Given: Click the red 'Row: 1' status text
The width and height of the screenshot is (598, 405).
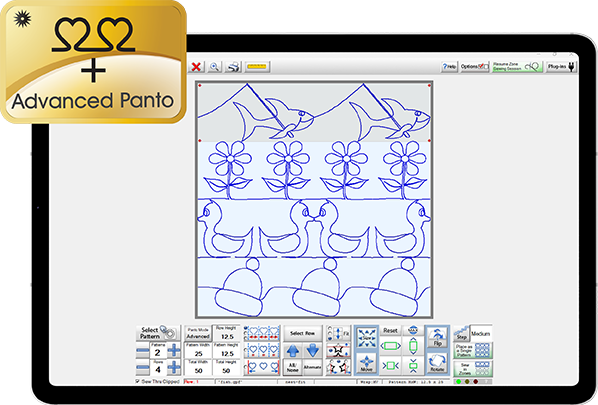Looking at the screenshot, I should pos(191,381).
